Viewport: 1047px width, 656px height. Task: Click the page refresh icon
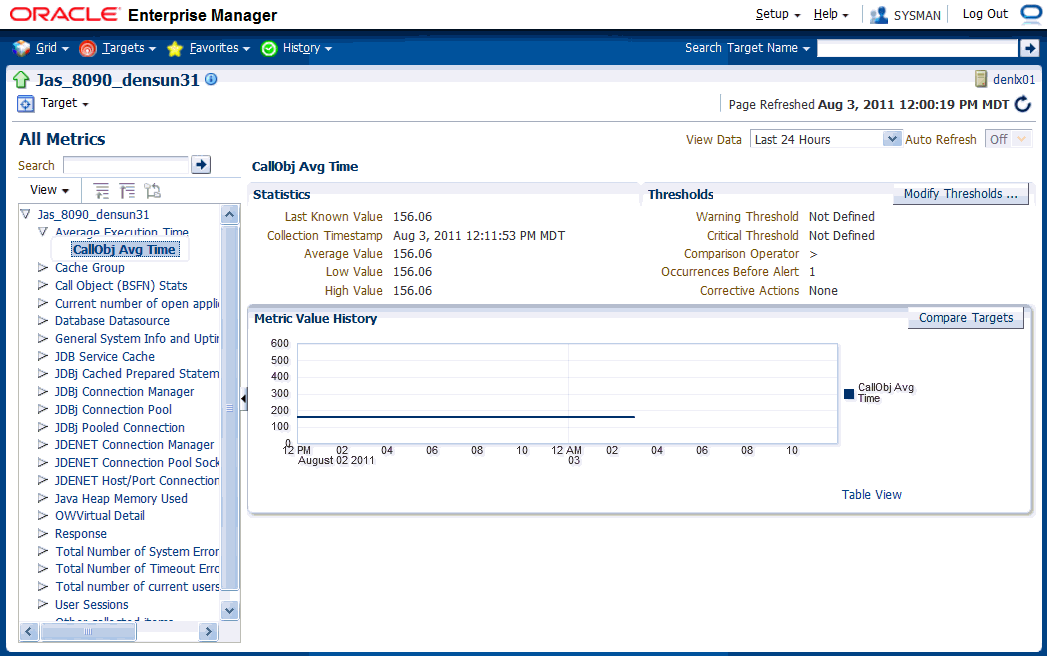click(1023, 104)
